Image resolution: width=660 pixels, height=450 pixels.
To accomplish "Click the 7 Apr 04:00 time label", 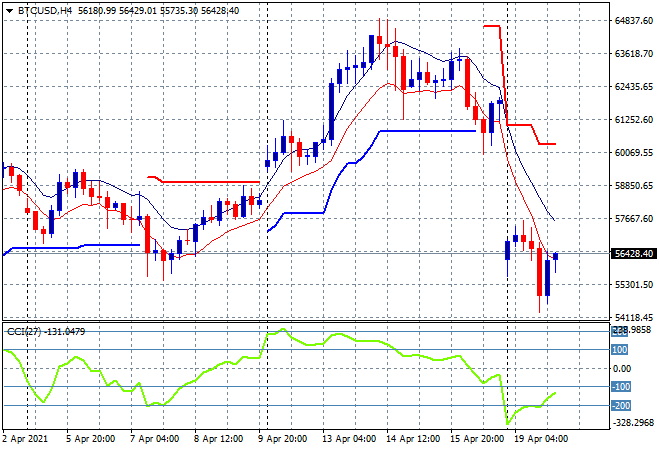I will coord(154,439).
